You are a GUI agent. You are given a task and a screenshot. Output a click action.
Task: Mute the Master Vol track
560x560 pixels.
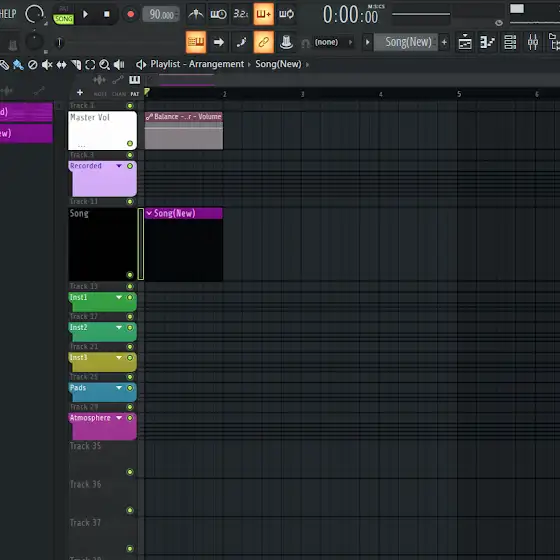pos(130,144)
